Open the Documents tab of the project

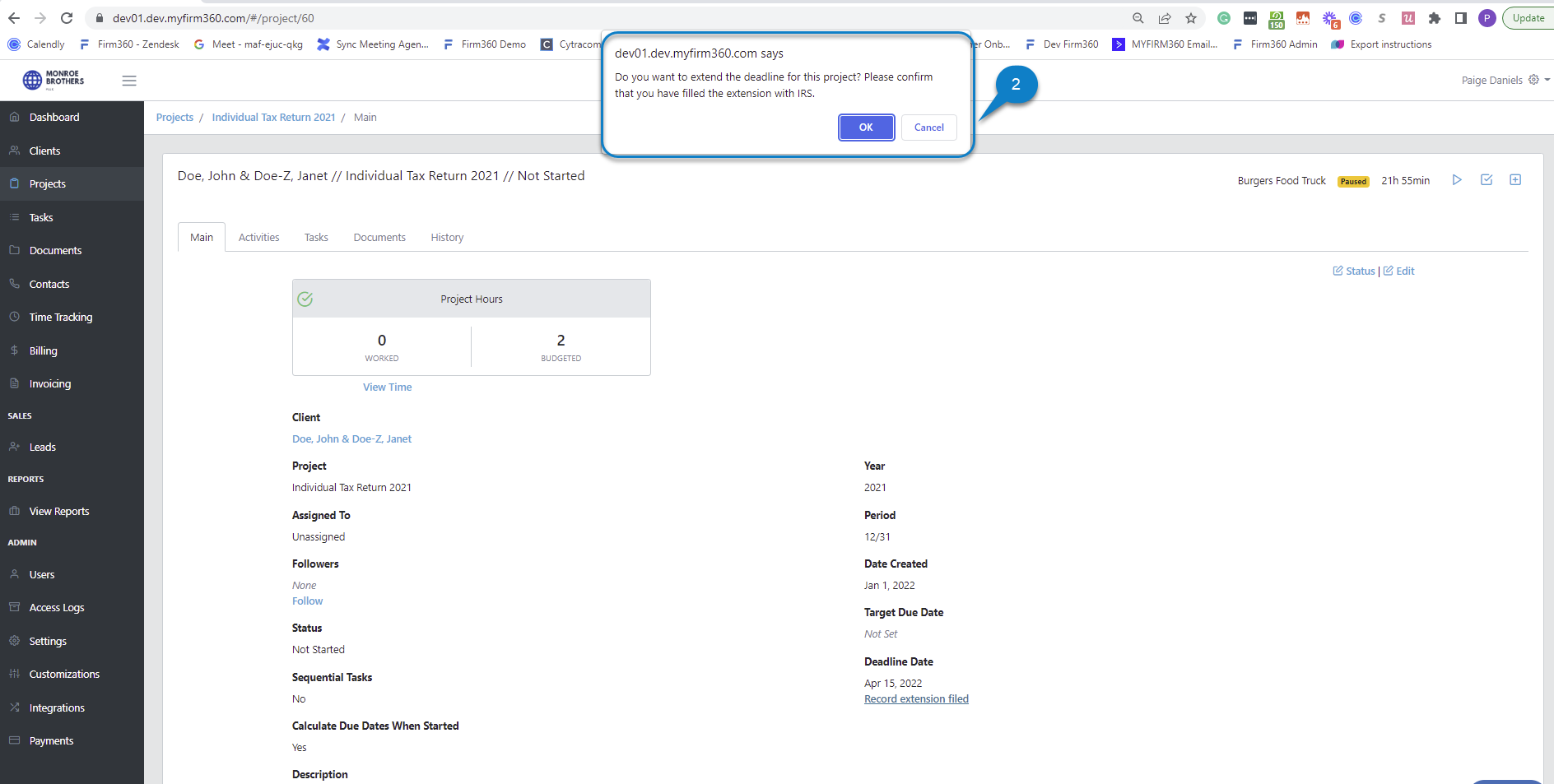pos(379,238)
